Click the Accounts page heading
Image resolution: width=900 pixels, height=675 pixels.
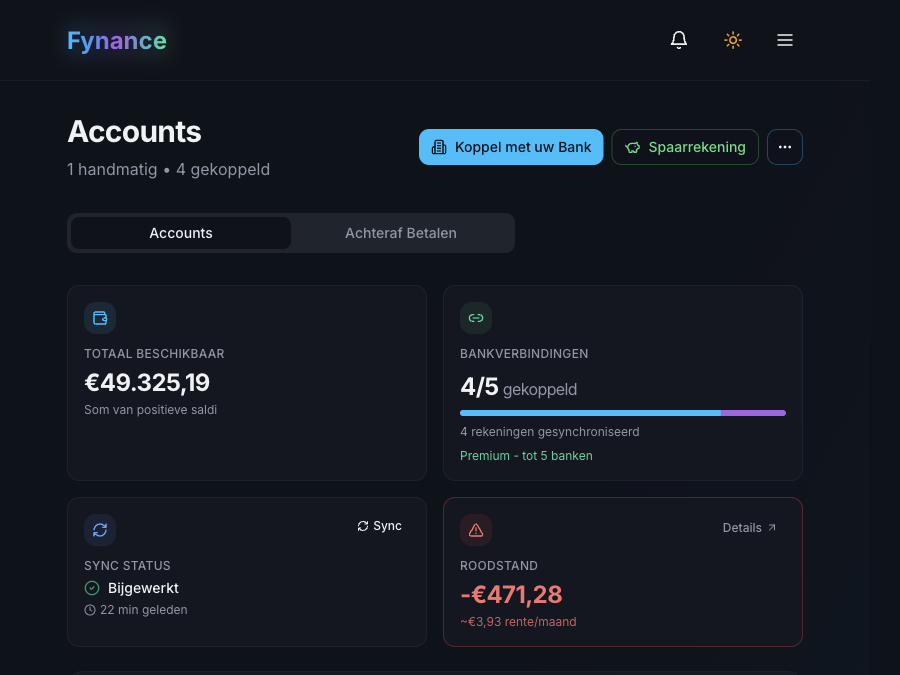coord(134,131)
